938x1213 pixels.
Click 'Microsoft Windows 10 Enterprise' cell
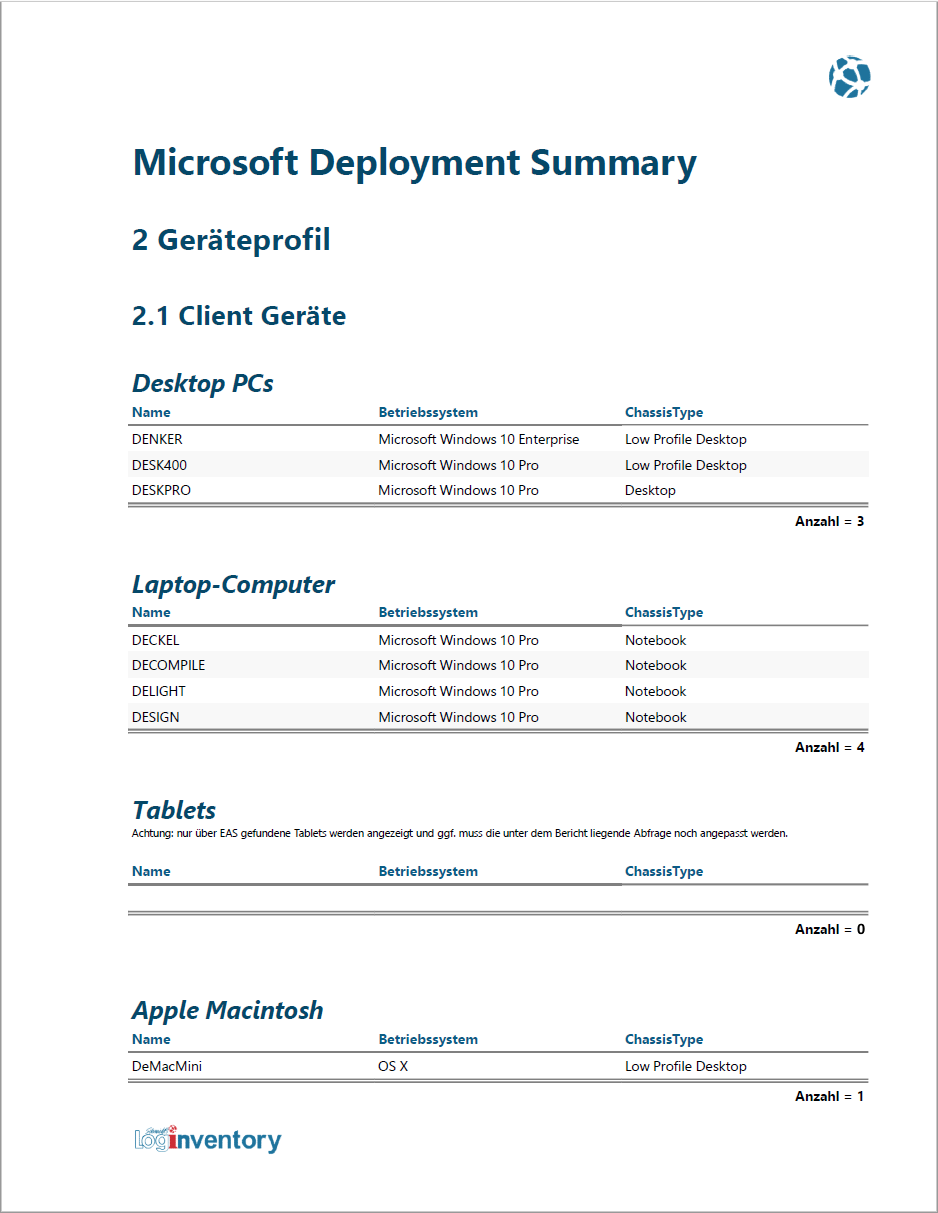(x=479, y=439)
